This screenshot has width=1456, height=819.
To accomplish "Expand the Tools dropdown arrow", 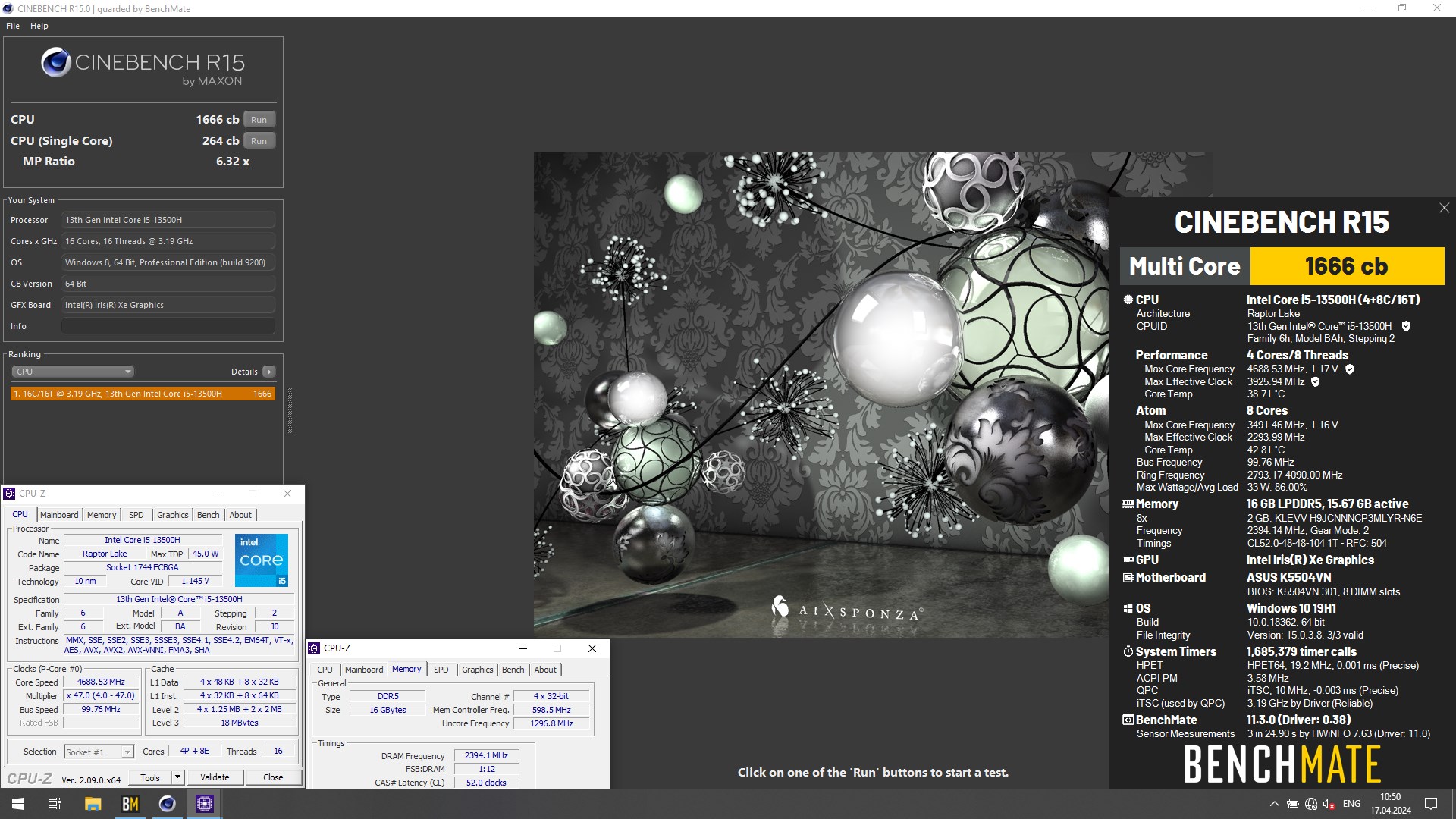I will [177, 777].
